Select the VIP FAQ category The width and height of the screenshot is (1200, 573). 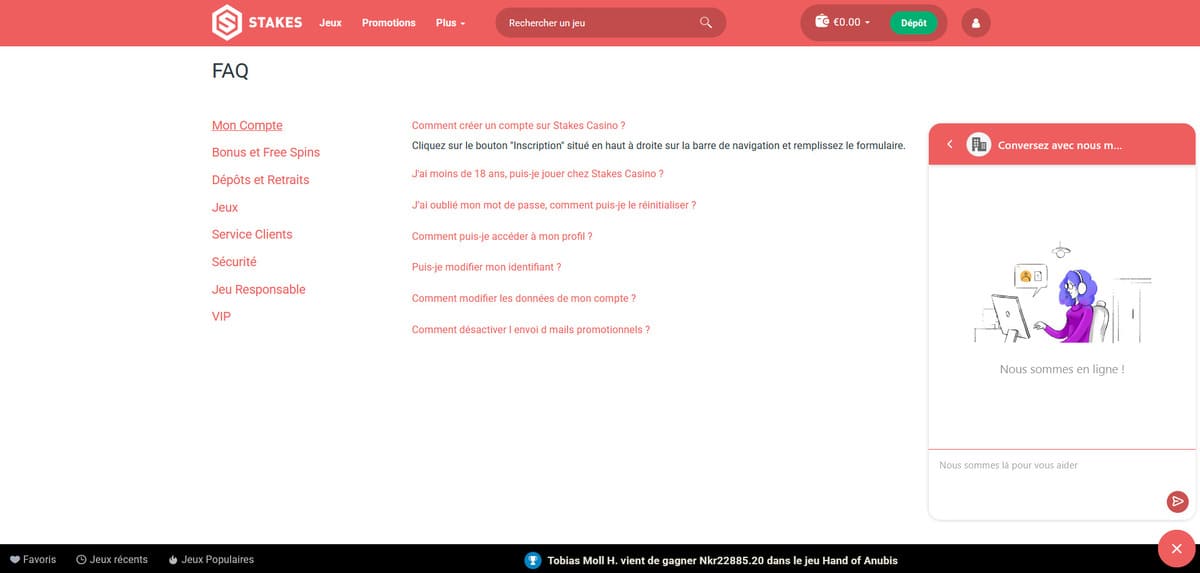221,316
